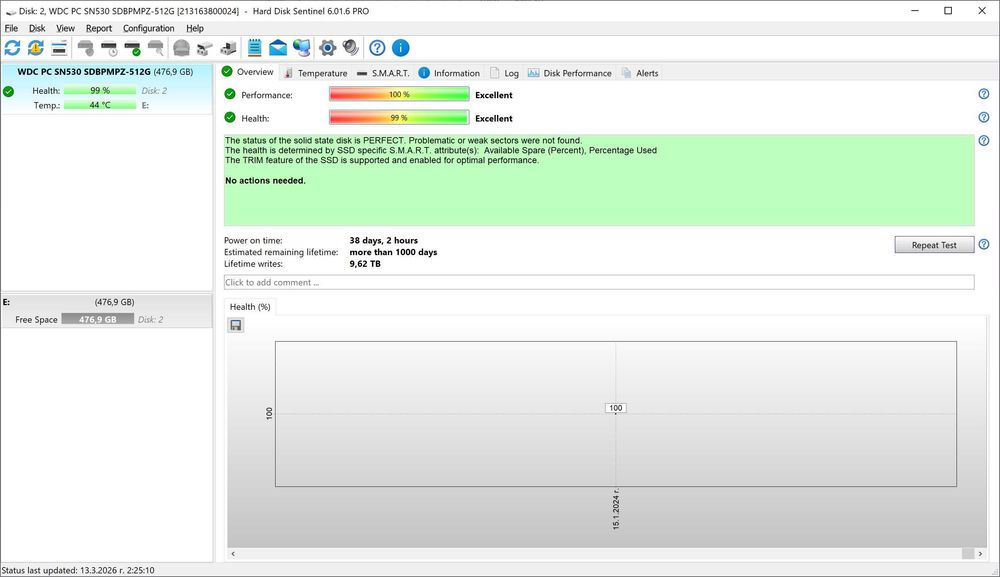Open settings with the gear icon
Image resolution: width=1000 pixels, height=577 pixels.
click(x=328, y=48)
